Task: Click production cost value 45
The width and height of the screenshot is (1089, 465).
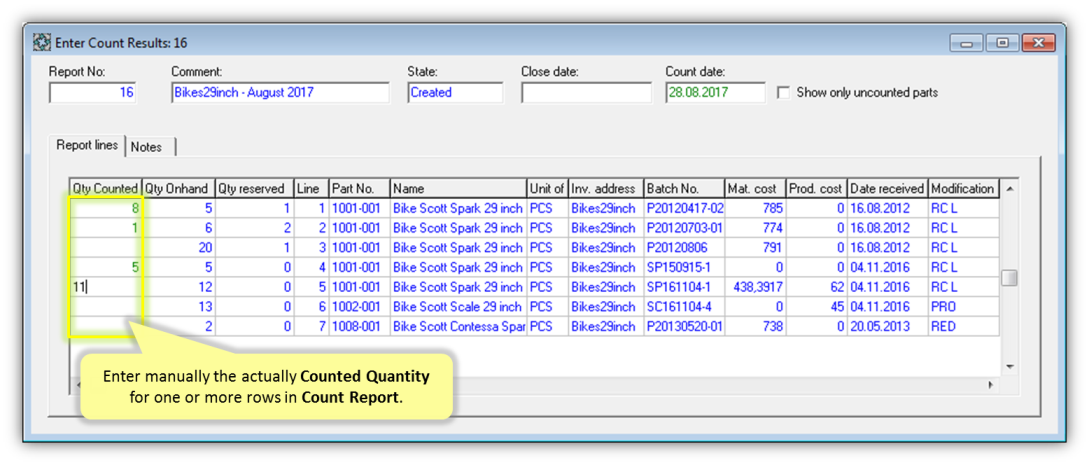Action: coord(816,307)
